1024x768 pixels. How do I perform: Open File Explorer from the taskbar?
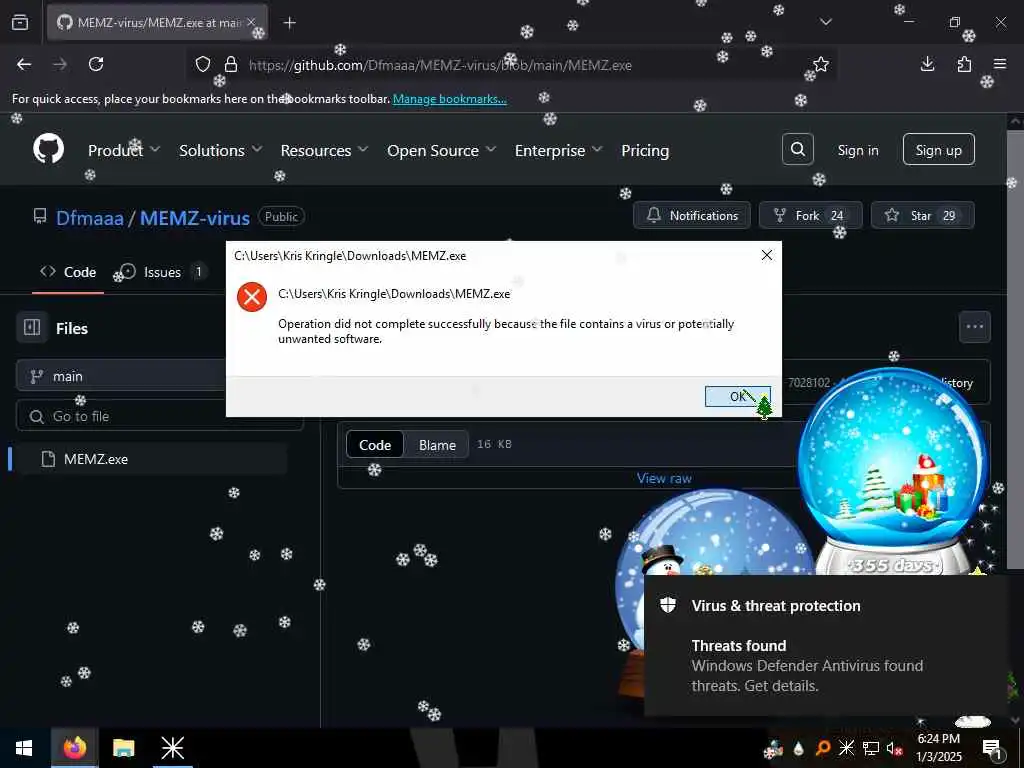pos(123,748)
